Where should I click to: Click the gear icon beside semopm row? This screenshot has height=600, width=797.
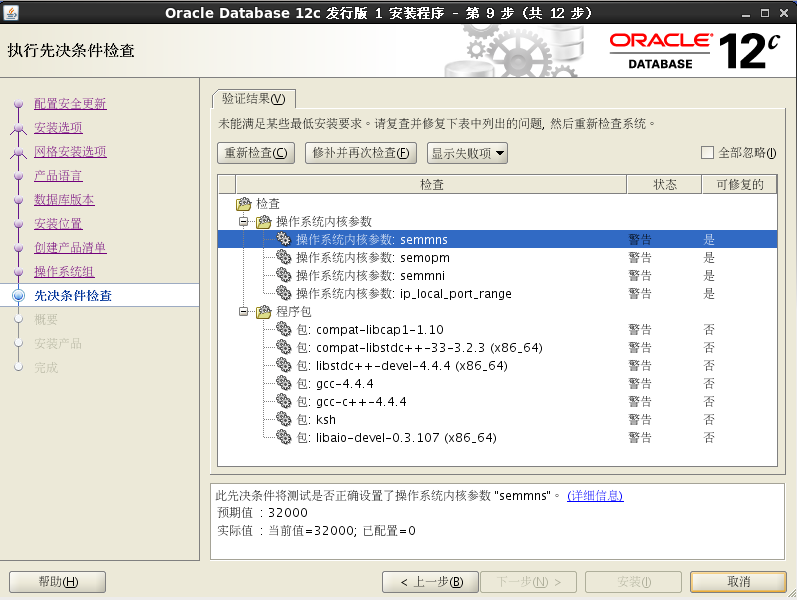(x=283, y=257)
